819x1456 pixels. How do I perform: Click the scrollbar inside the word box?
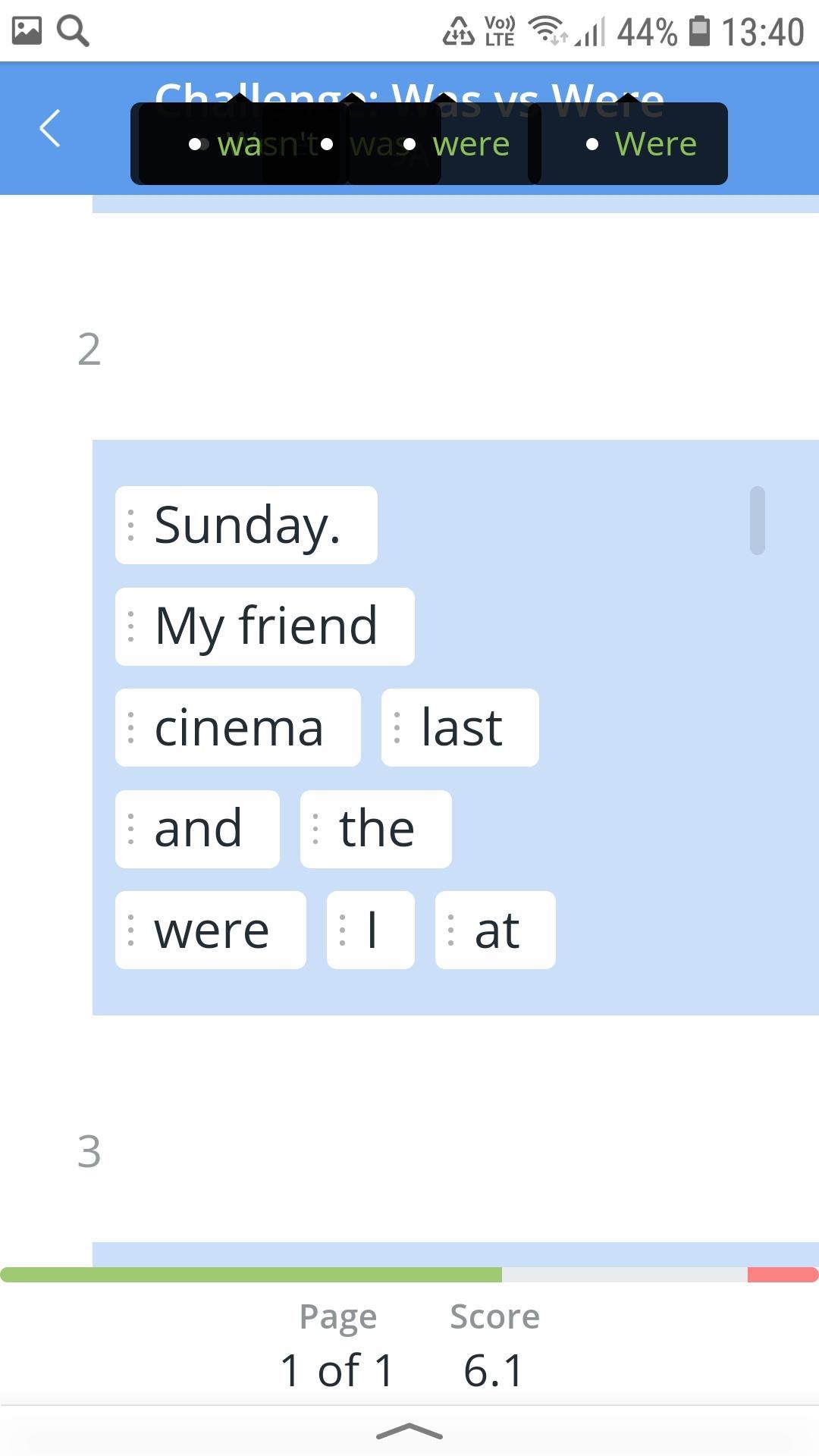(757, 520)
